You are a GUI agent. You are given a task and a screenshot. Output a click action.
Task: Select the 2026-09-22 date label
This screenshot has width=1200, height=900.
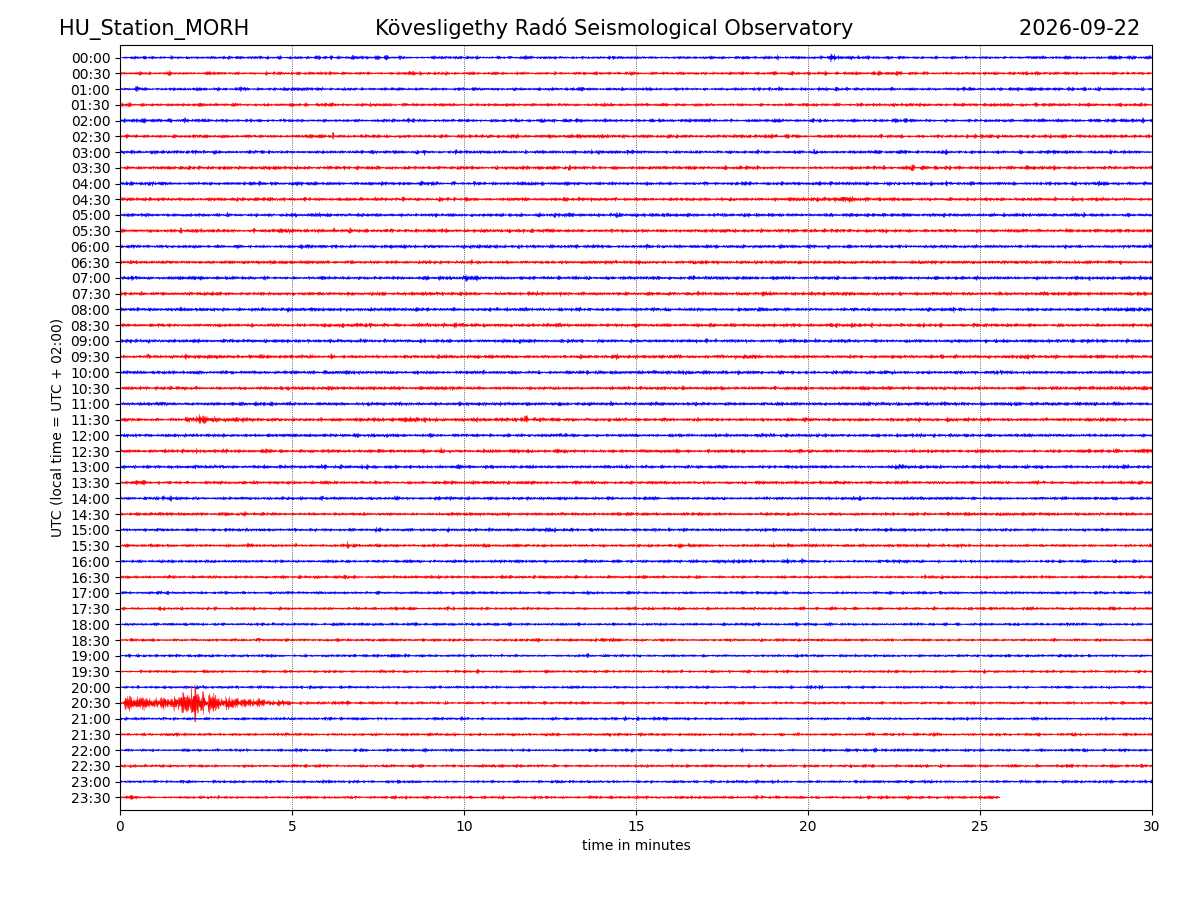tap(1079, 29)
